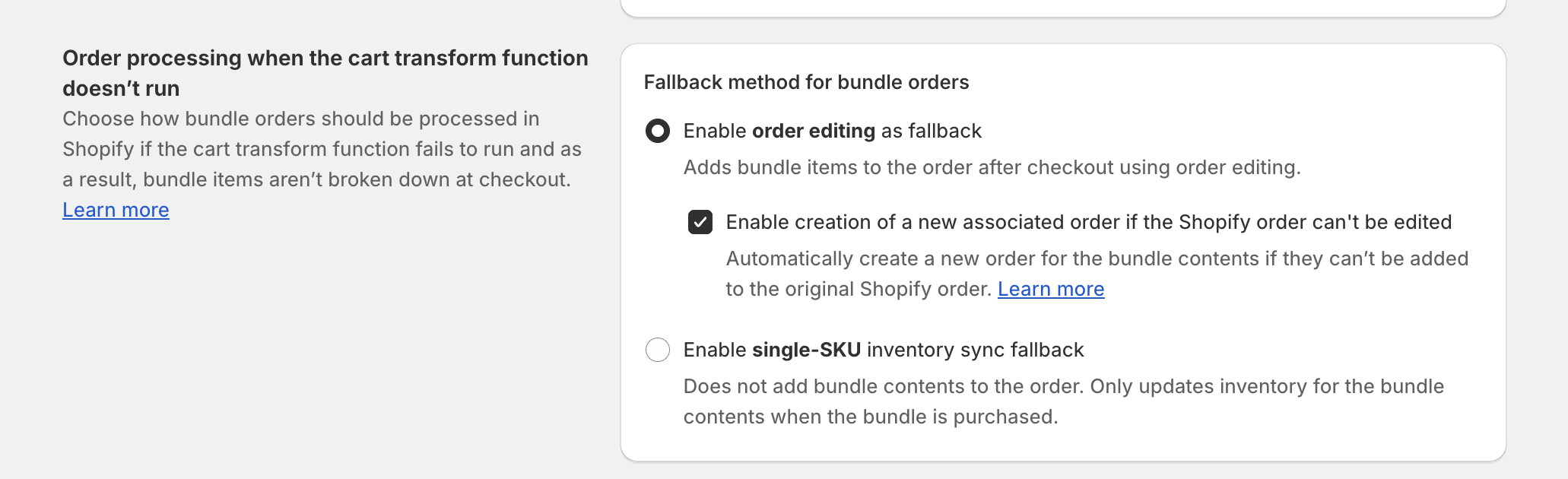Click the 'Does not add bundle contents' description
1568x479 pixels.
pyautogui.click(x=1063, y=386)
